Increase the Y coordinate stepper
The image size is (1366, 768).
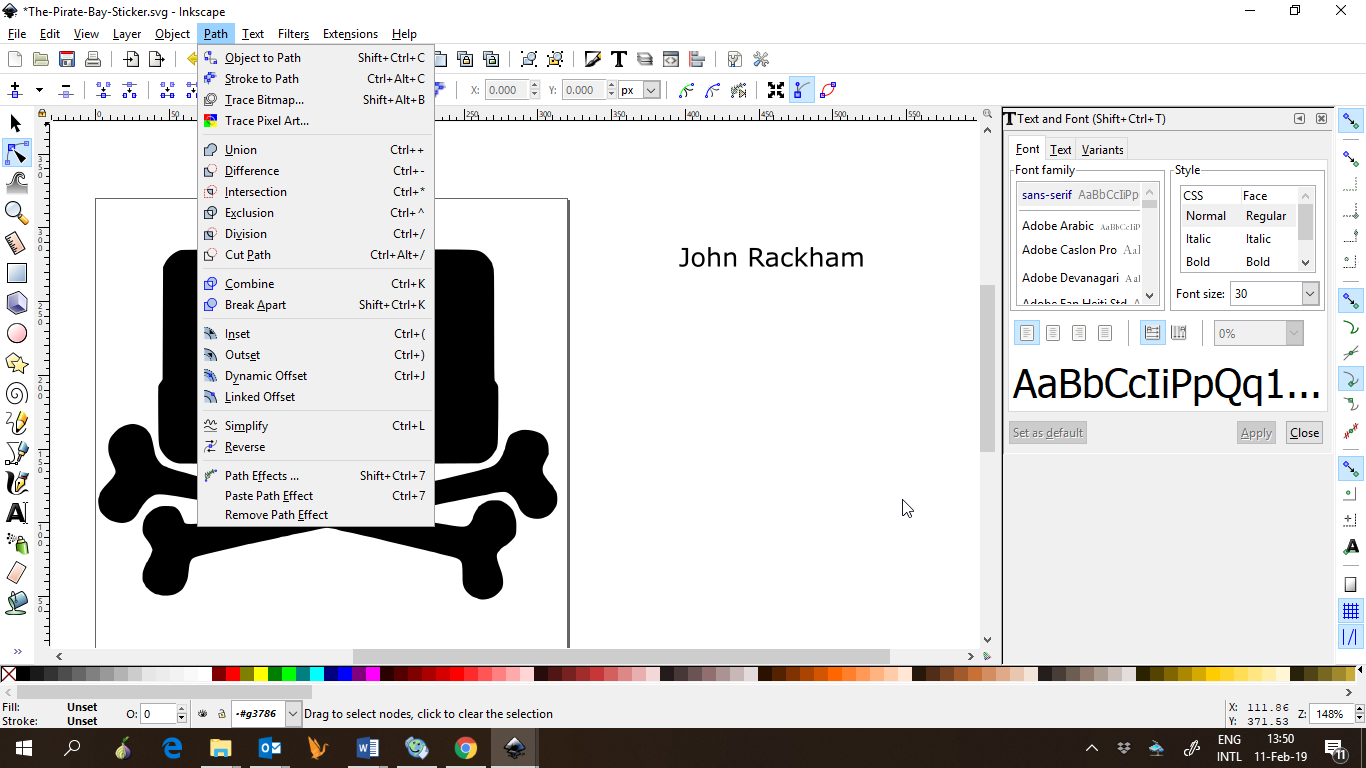[613, 86]
